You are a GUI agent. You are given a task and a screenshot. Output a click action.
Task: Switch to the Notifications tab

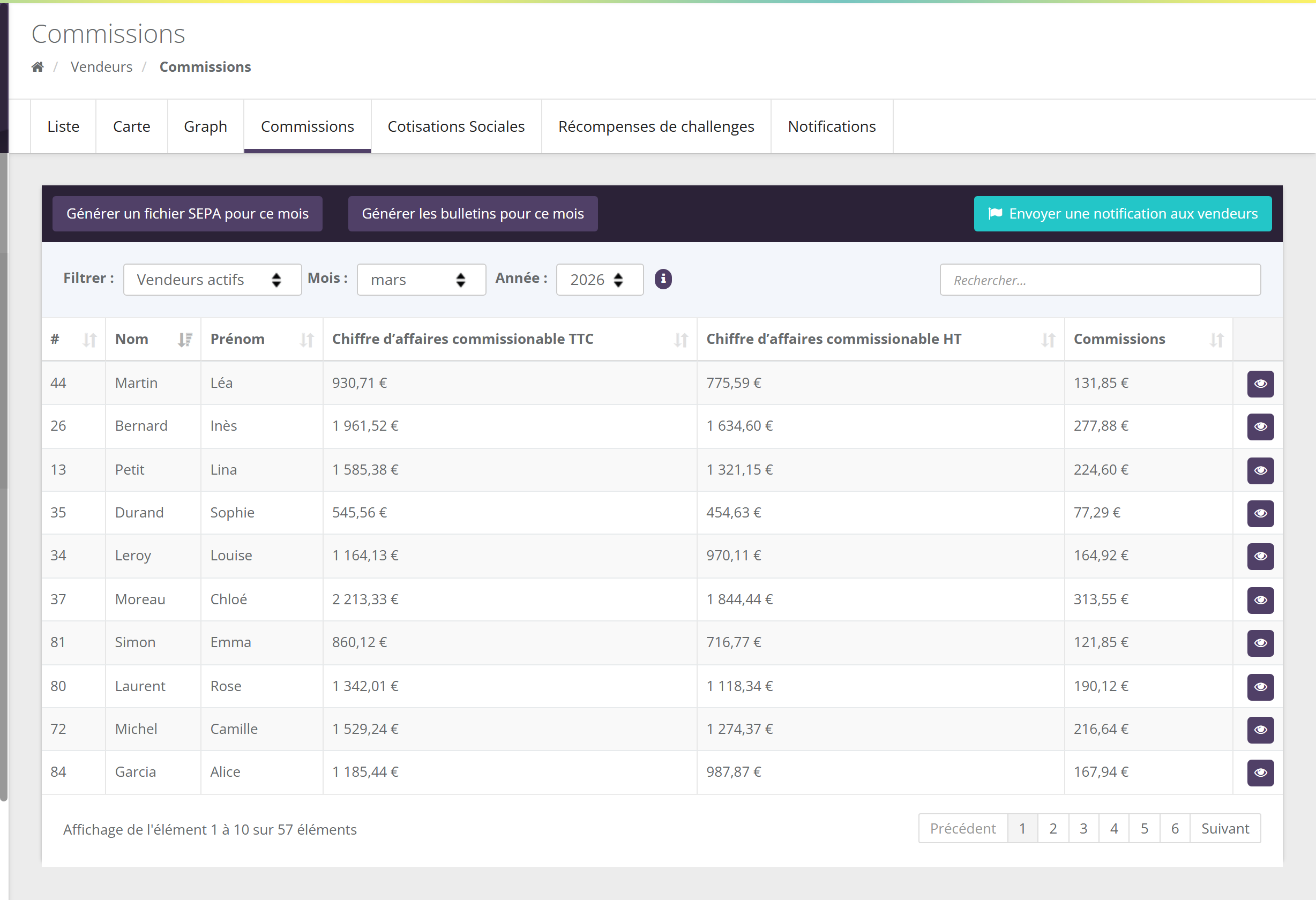coord(832,127)
